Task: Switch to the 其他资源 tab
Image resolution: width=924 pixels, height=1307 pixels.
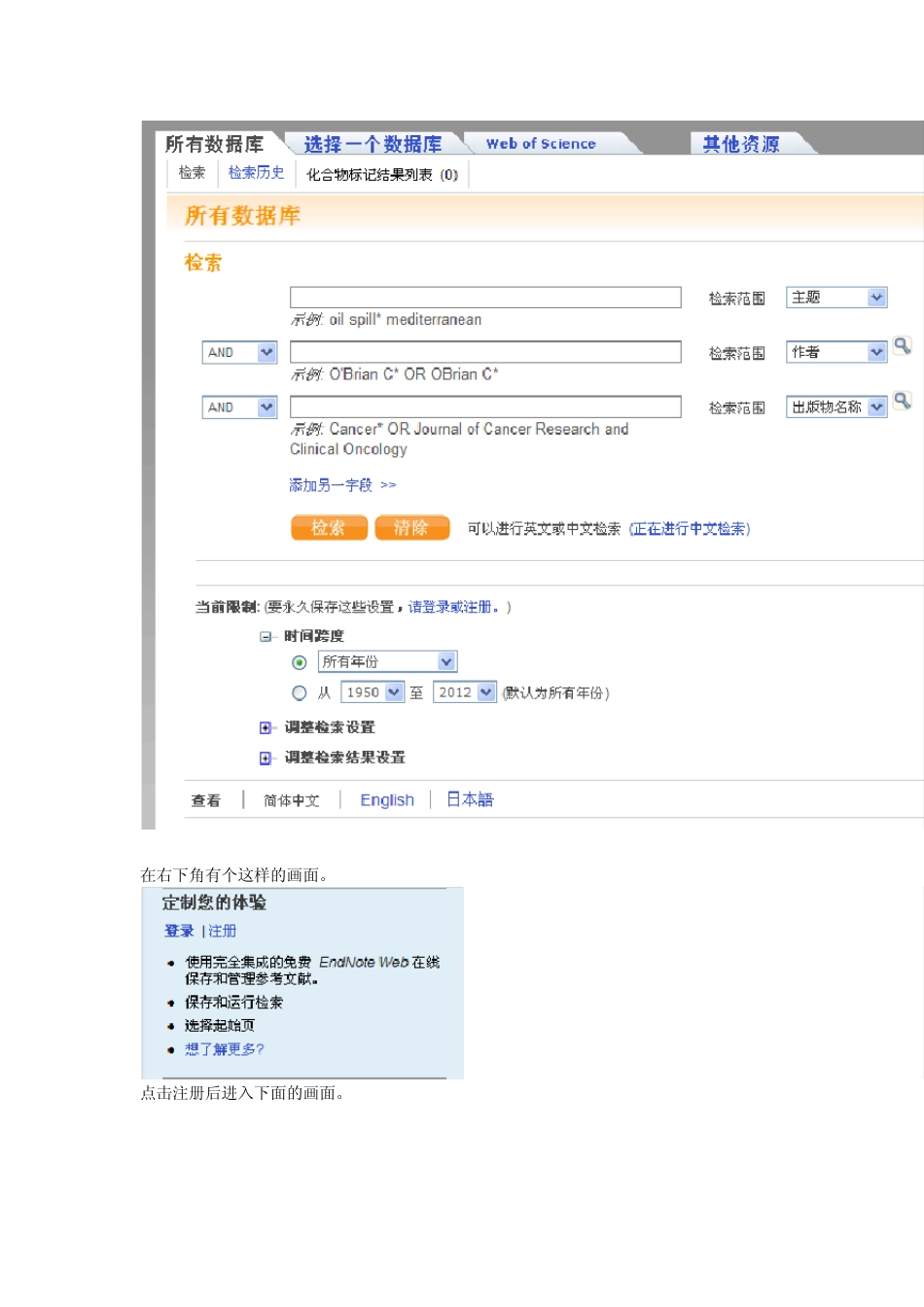Action: (742, 144)
